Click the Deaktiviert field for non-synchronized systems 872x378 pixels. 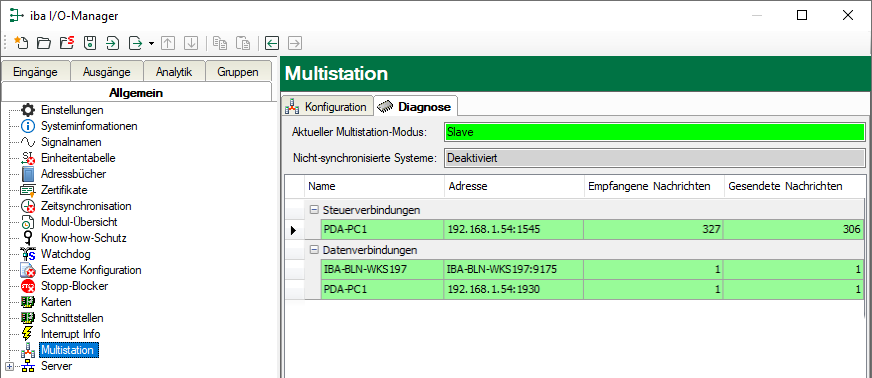[x=655, y=158]
